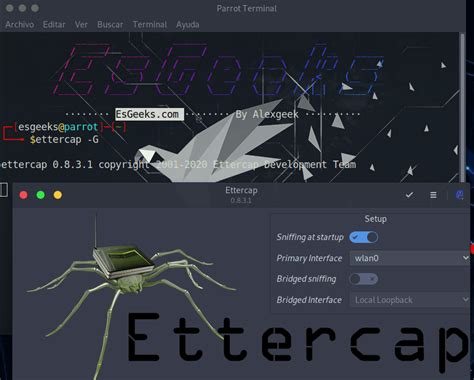Open the Editar menu in Parrot Terminal
The image size is (474, 380).
[54, 25]
